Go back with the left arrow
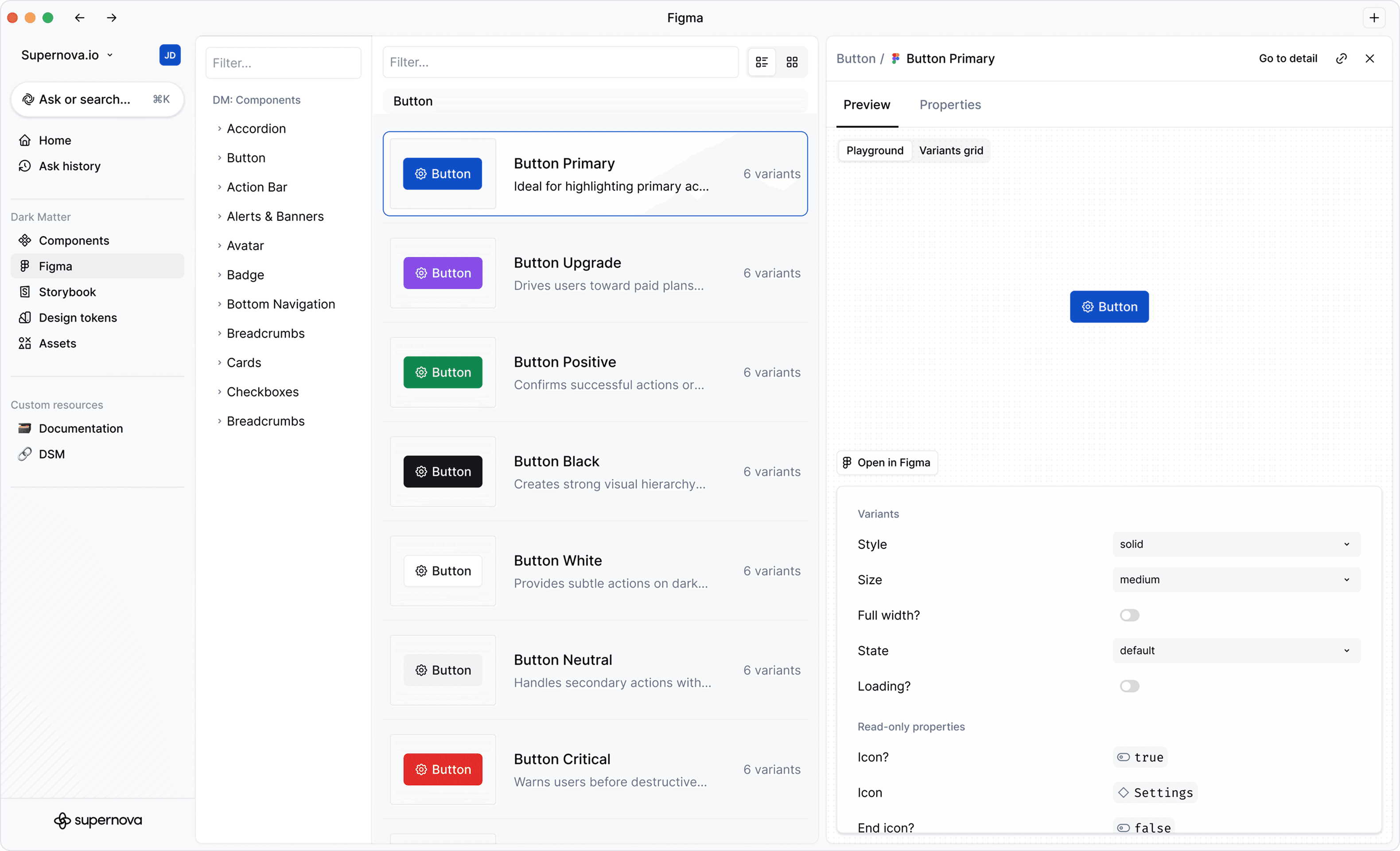The image size is (1400, 851). point(80,18)
